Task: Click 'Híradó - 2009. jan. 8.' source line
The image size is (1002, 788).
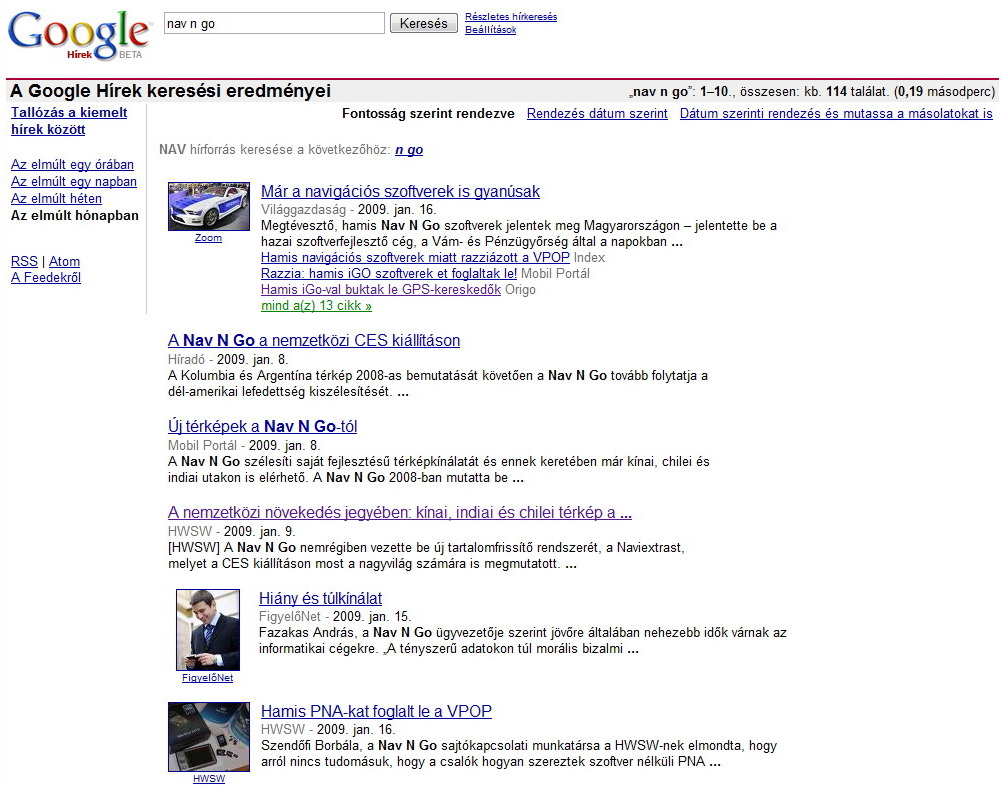Action: click(228, 359)
